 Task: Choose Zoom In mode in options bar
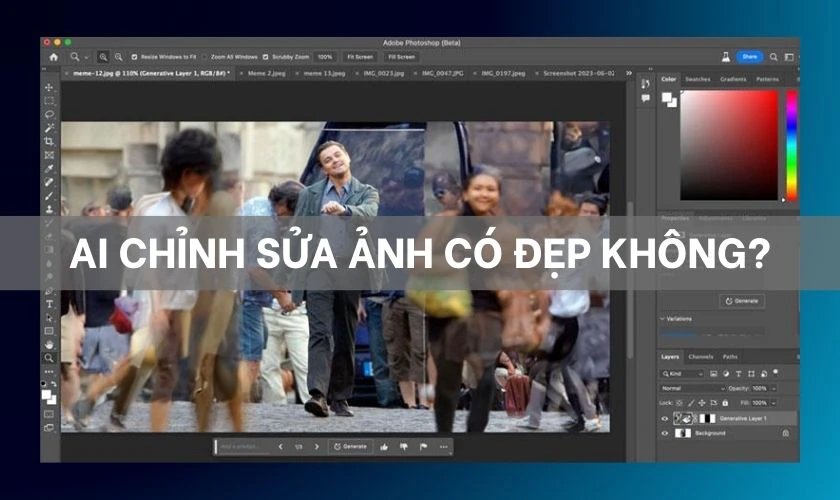[103, 57]
